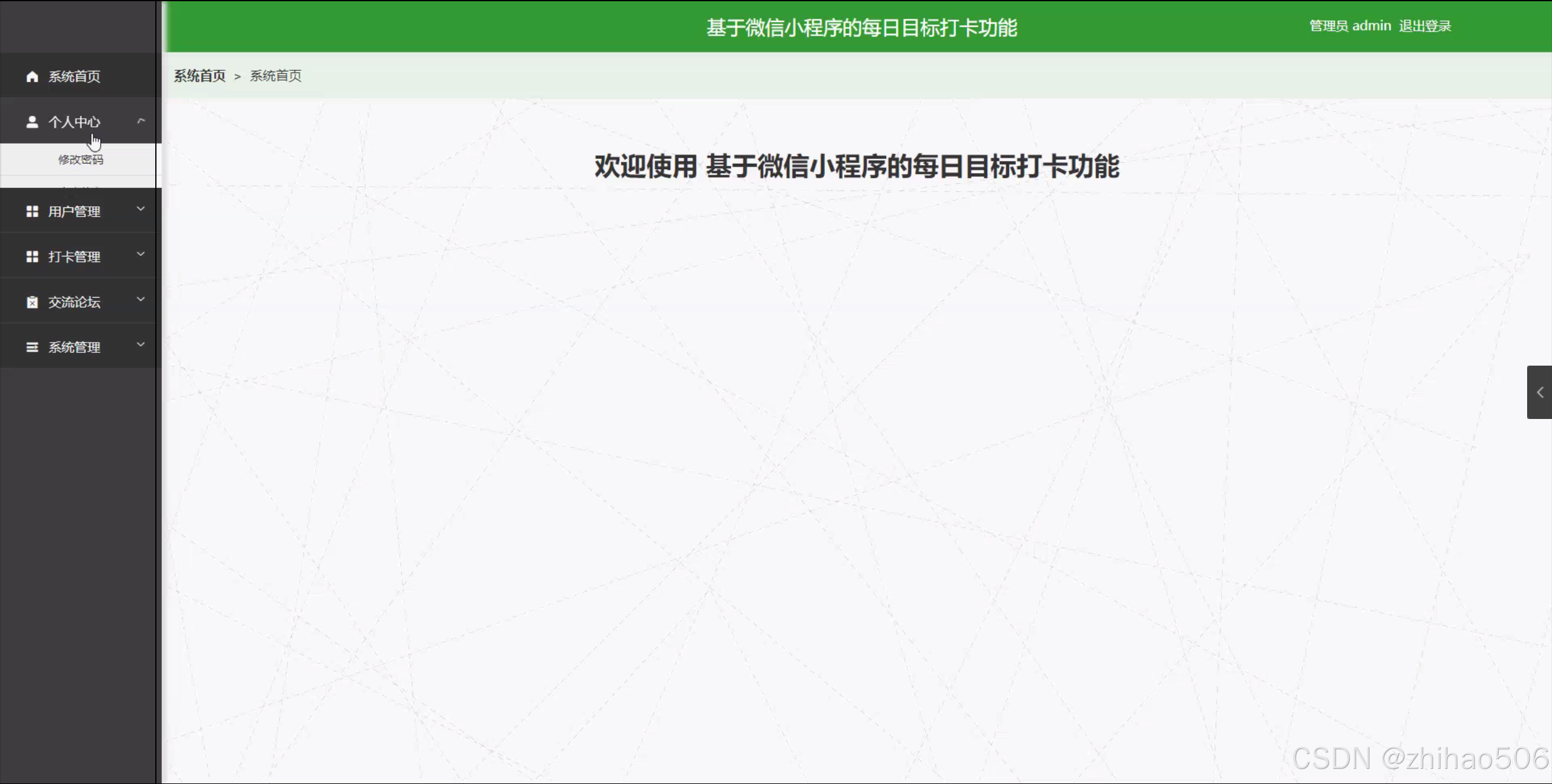Click the left-arrow icon on right edge tab
The width and height of the screenshot is (1552, 784).
tap(1539, 392)
